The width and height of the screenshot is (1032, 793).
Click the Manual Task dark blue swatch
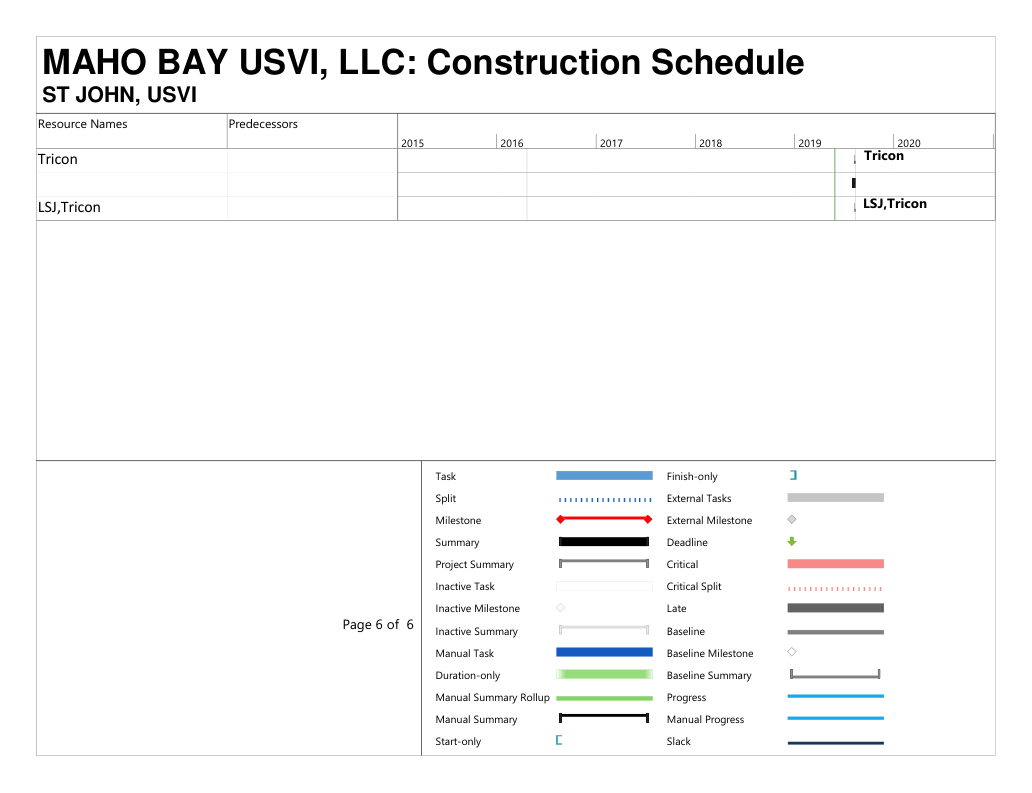click(604, 652)
